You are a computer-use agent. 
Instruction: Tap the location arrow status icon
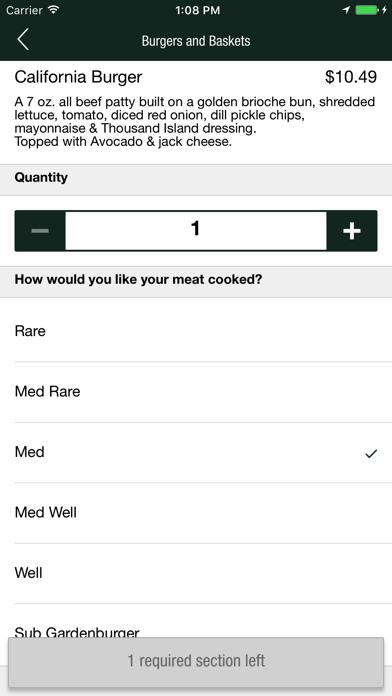tap(346, 10)
